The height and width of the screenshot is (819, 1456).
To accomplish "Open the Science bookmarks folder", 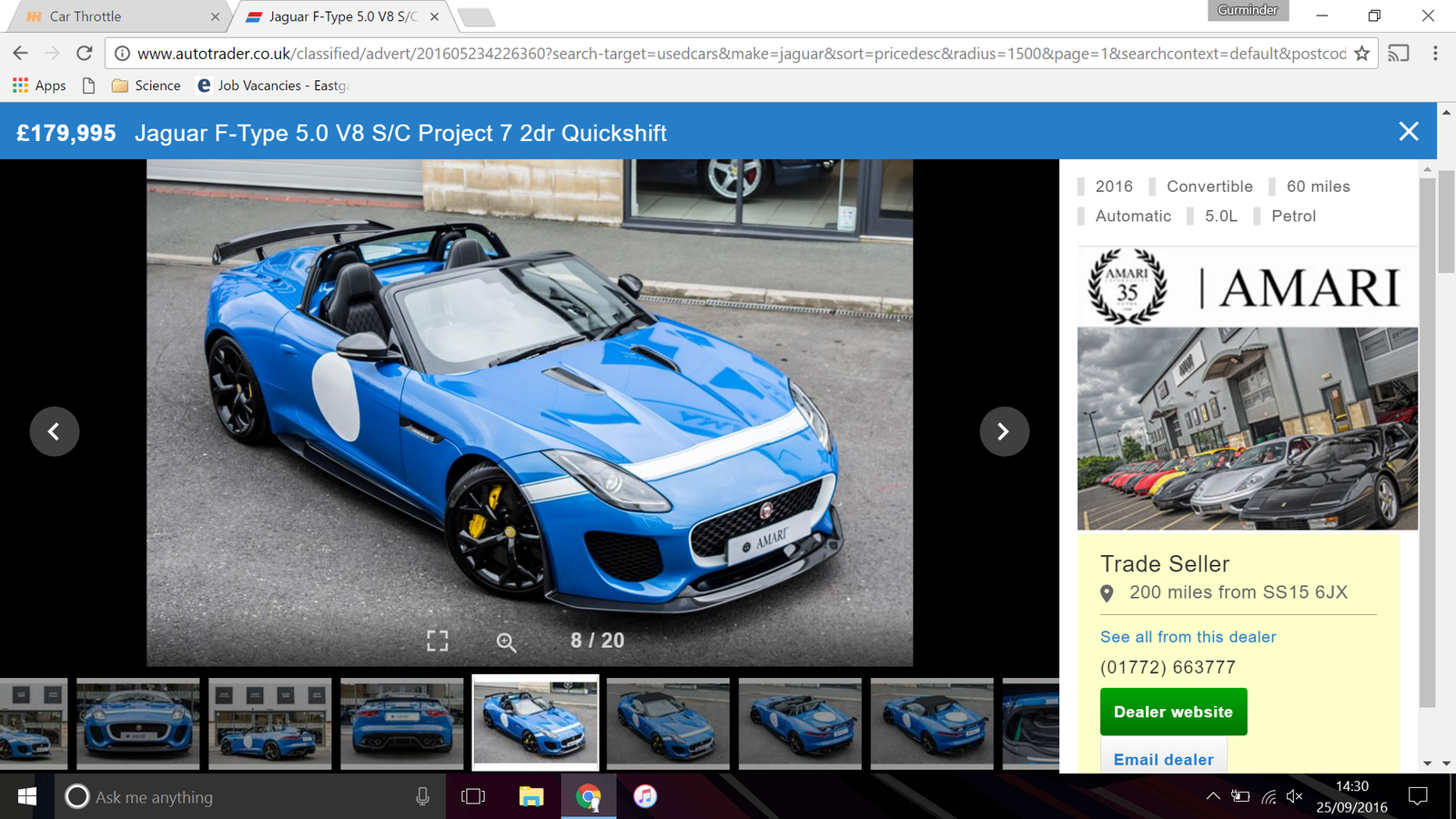I will [147, 86].
